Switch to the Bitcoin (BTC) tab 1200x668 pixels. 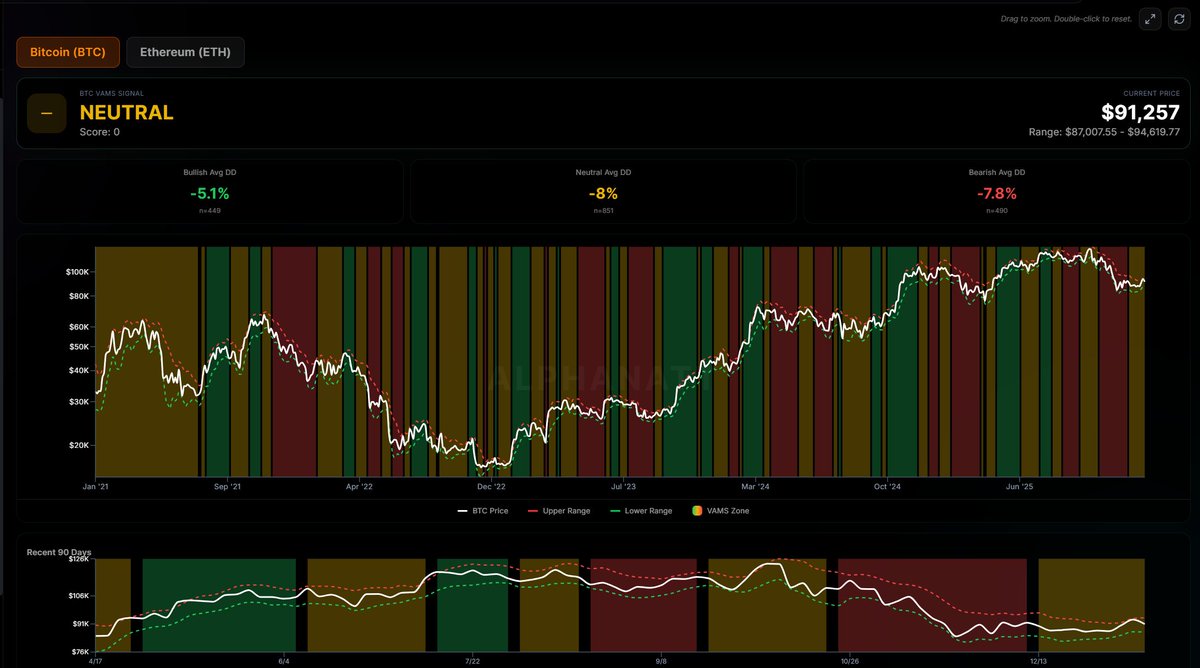(68, 52)
